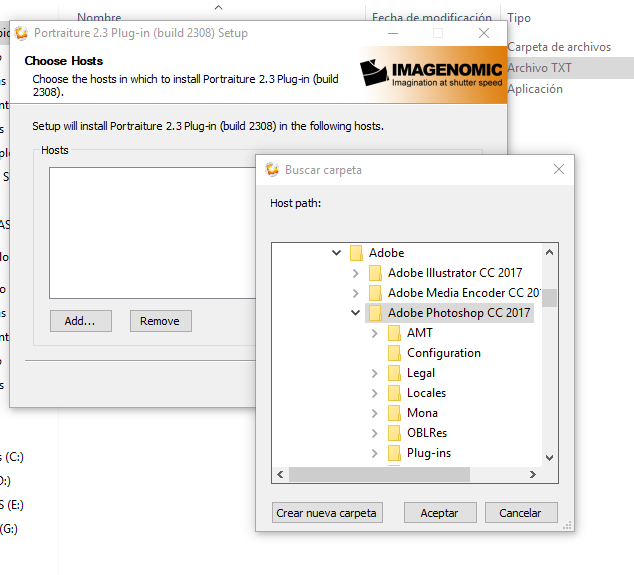Open the (G:) drive in Explorer sidebar
Screen dimensions: 634x575
(x=9, y=528)
